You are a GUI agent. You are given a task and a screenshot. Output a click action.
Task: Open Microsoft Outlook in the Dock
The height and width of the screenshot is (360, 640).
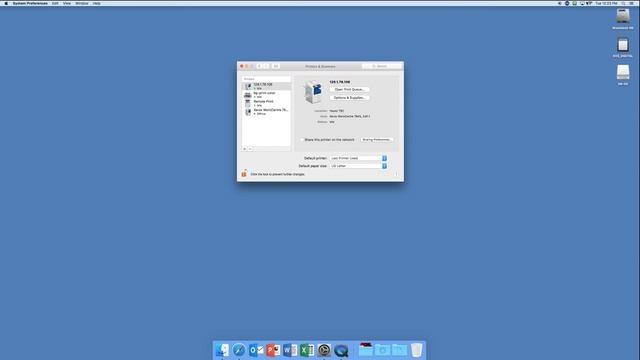click(x=256, y=350)
